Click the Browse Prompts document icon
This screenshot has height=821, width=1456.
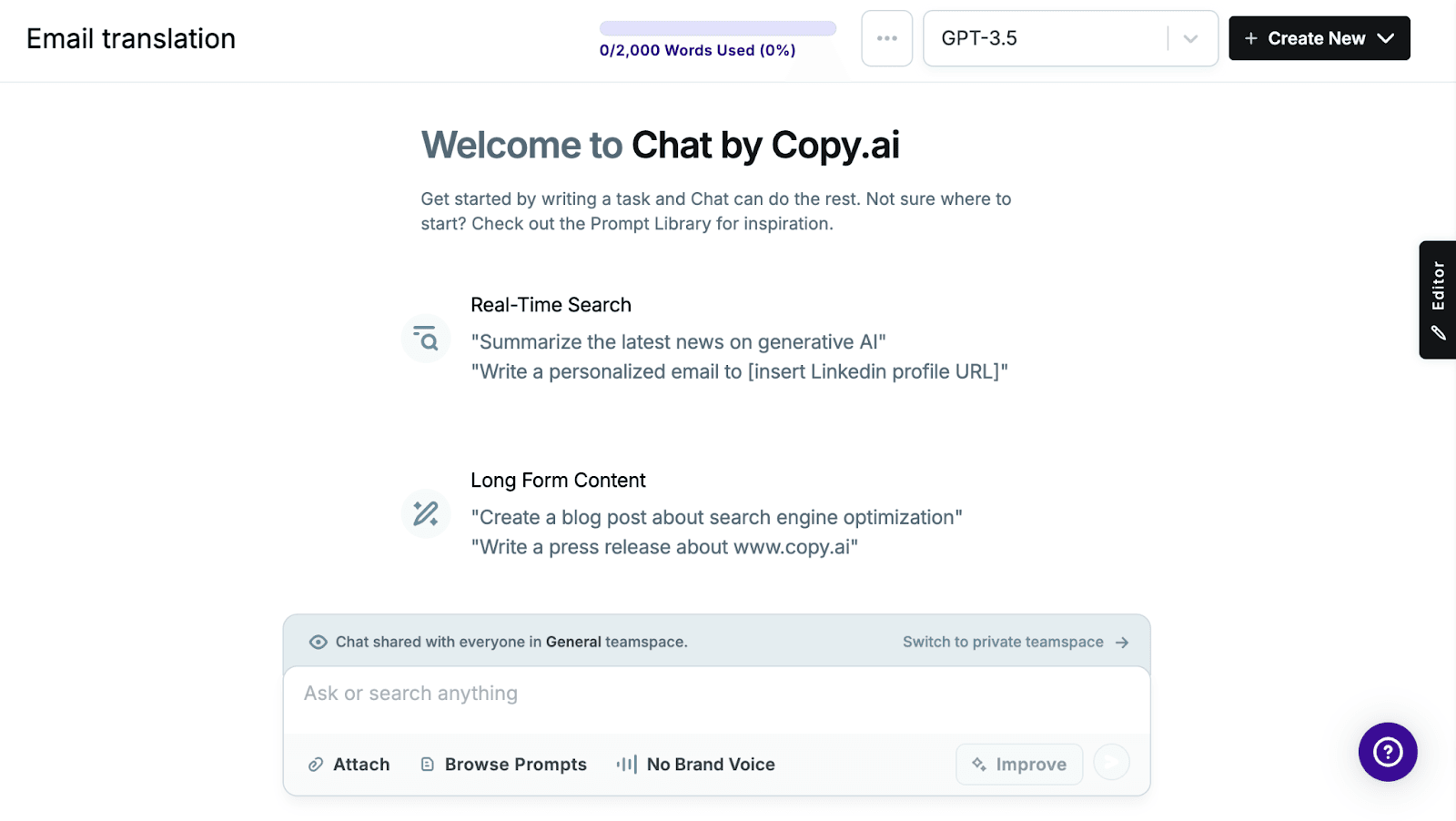[x=427, y=765]
